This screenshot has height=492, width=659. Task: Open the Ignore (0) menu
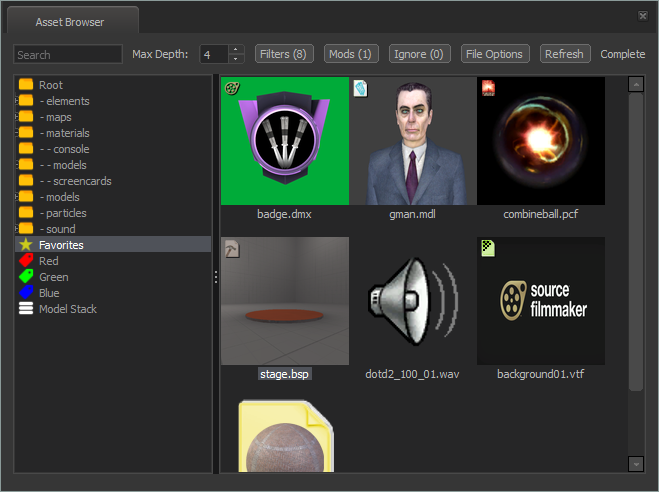[x=419, y=54]
